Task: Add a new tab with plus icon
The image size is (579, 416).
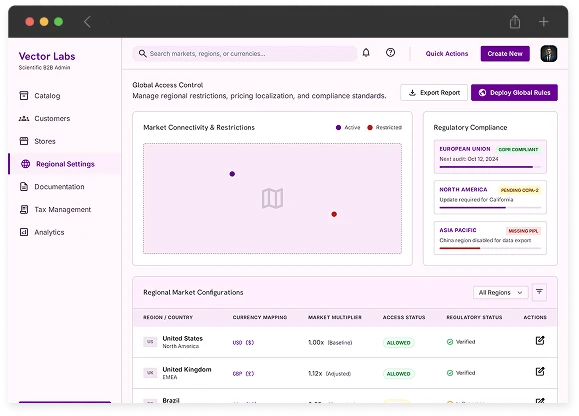Action: coord(543,22)
